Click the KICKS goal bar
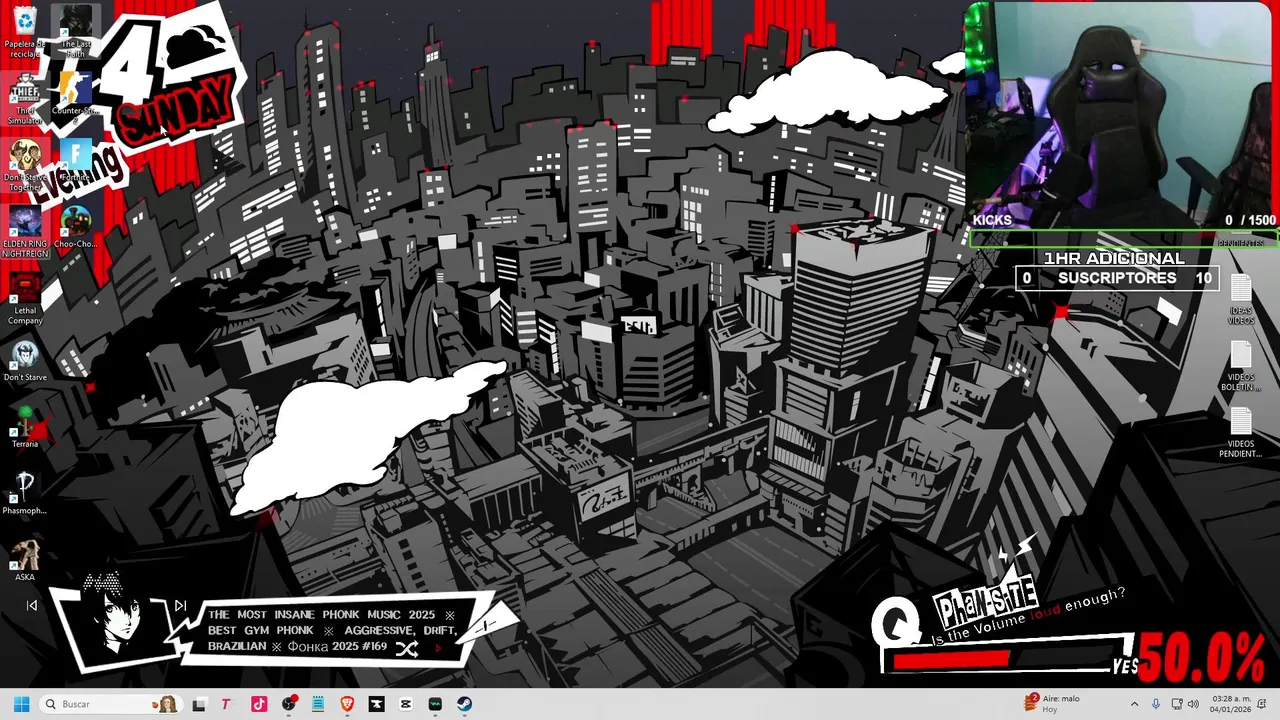 tap(1122, 240)
